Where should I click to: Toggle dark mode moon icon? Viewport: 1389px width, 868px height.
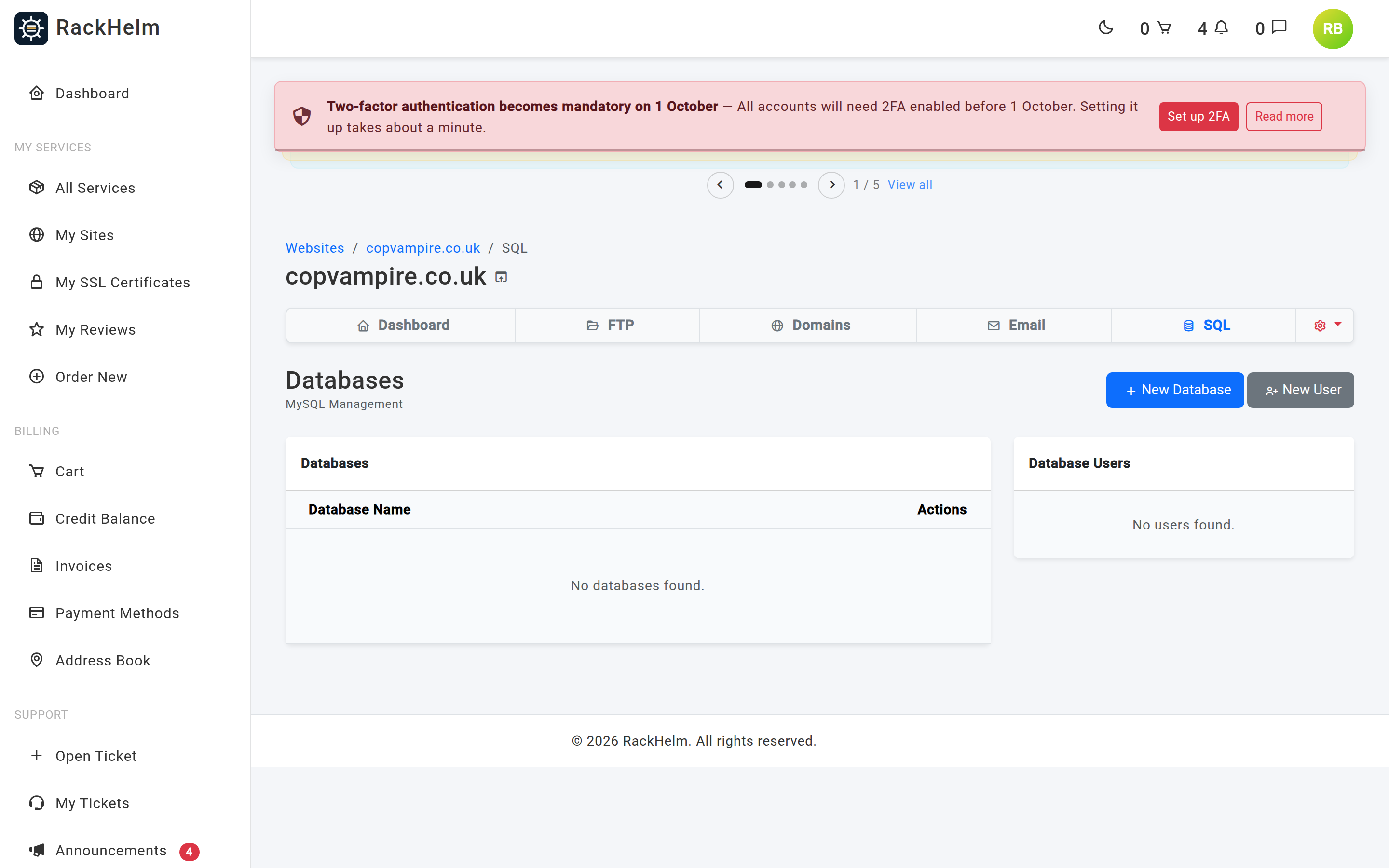pos(1105,27)
